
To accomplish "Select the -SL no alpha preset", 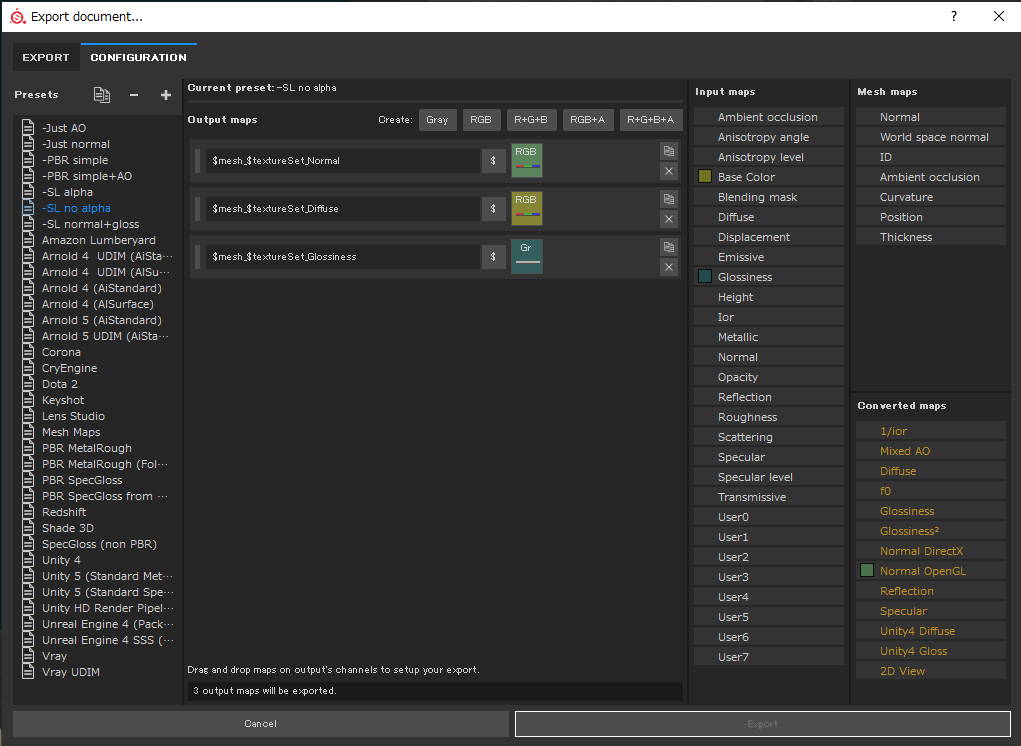I will point(76,208).
